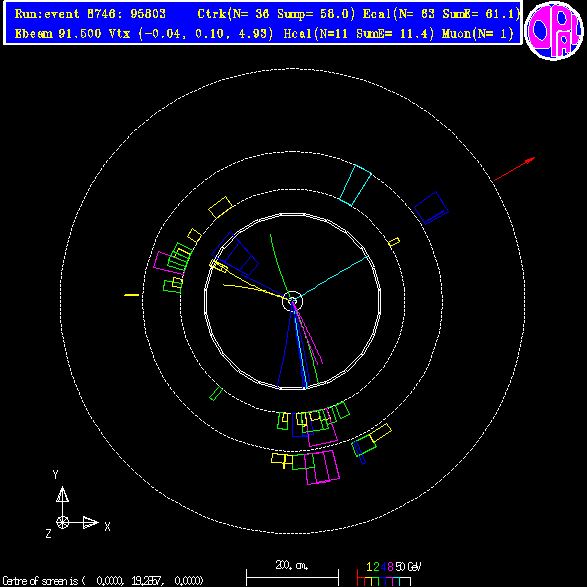Click the XYZ coordinate axes indicator

78,505
